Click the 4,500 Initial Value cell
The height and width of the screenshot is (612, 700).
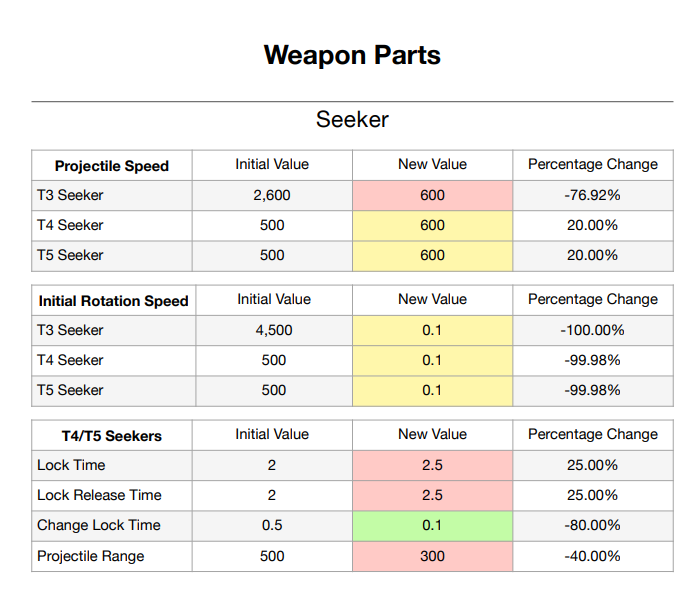point(272,330)
